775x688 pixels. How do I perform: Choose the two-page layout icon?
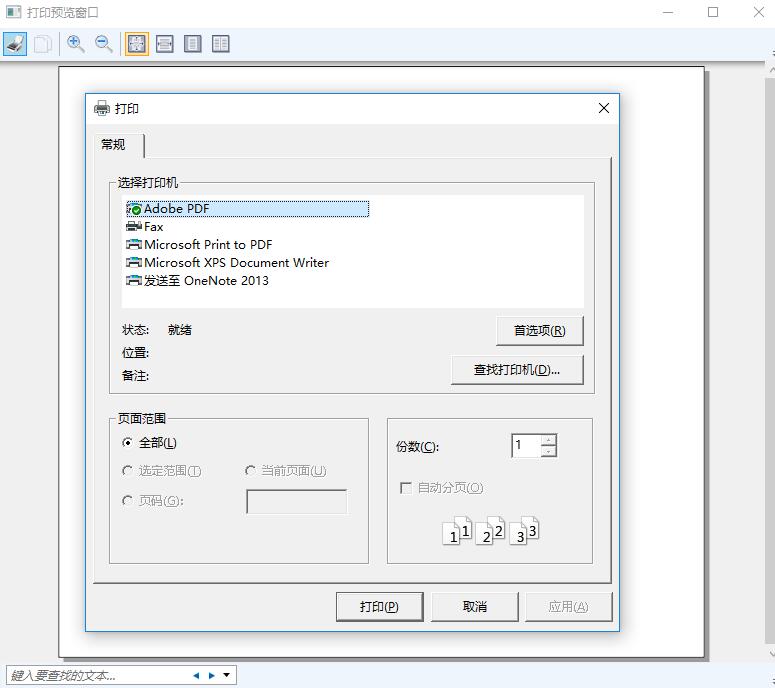coord(220,44)
